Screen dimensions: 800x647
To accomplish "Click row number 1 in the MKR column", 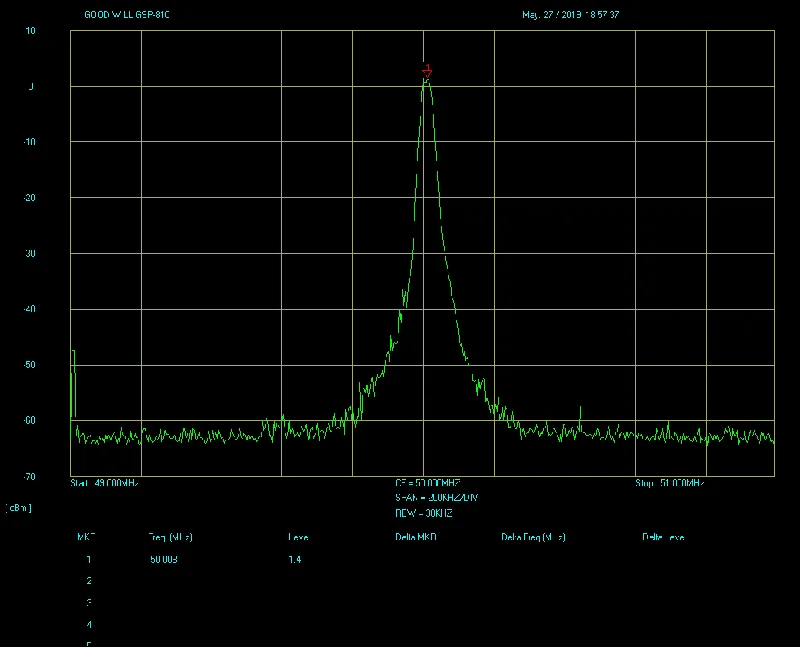I will pyautogui.click(x=89, y=559).
